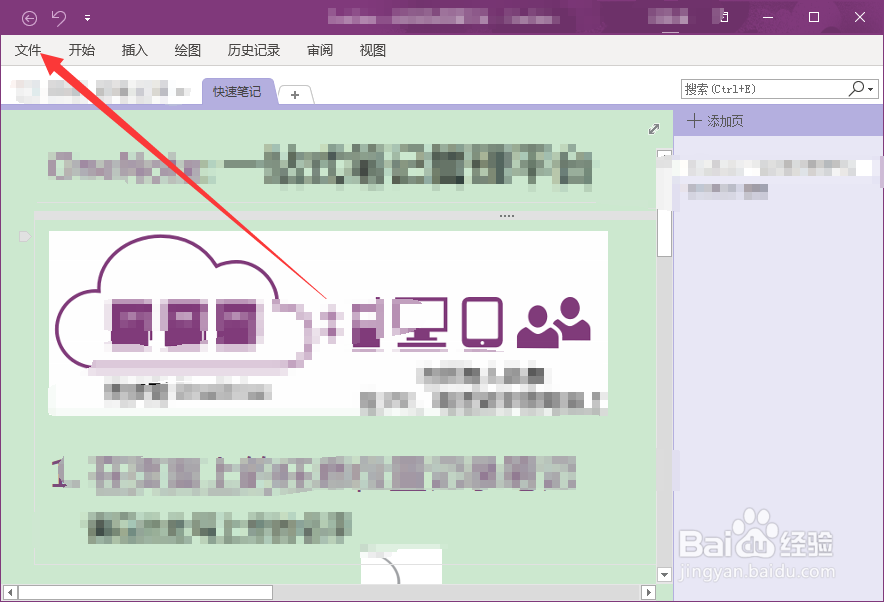The width and height of the screenshot is (884, 602).
Task: Select the 审阅 ribbon tab
Action: 320,50
